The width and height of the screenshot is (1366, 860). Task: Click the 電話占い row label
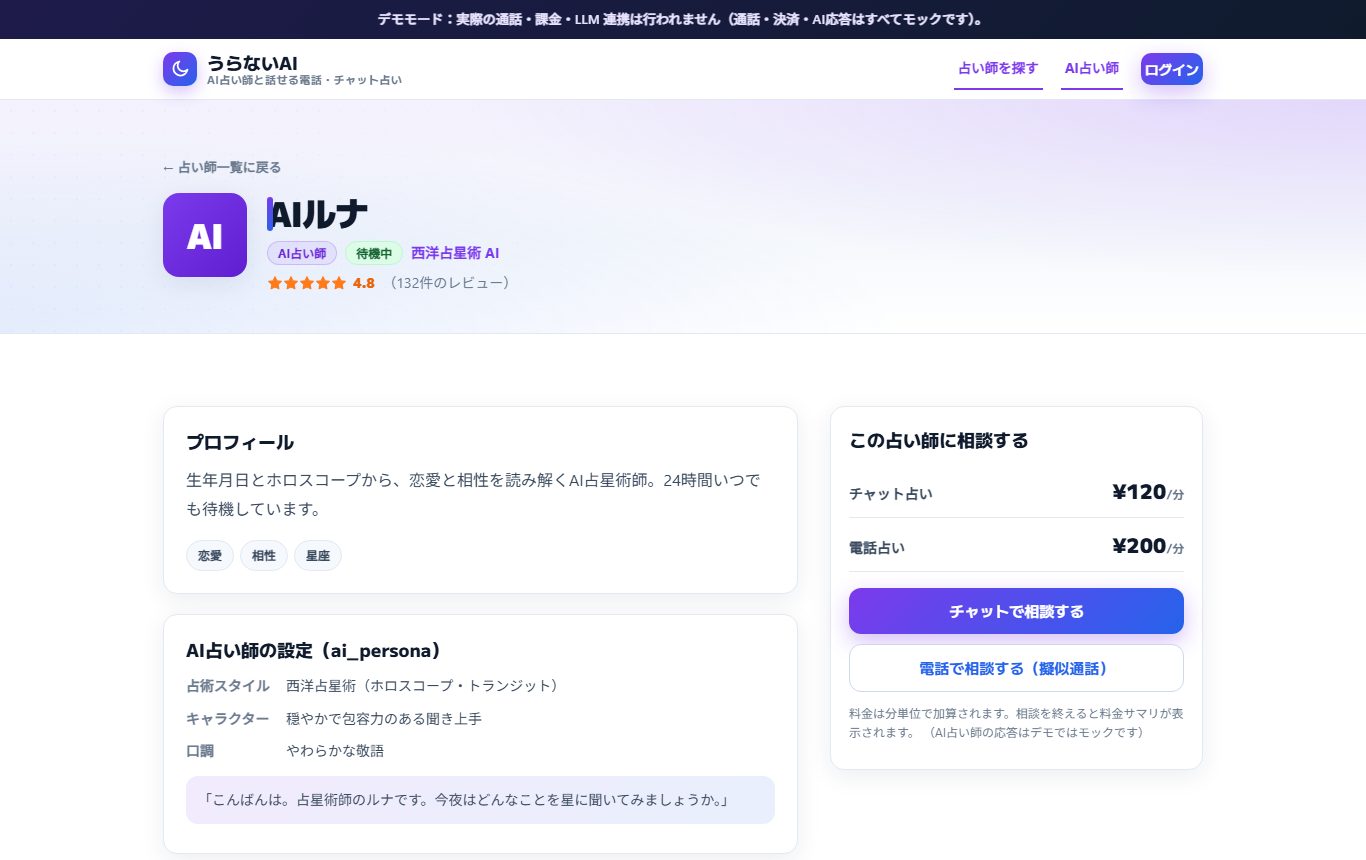877,548
